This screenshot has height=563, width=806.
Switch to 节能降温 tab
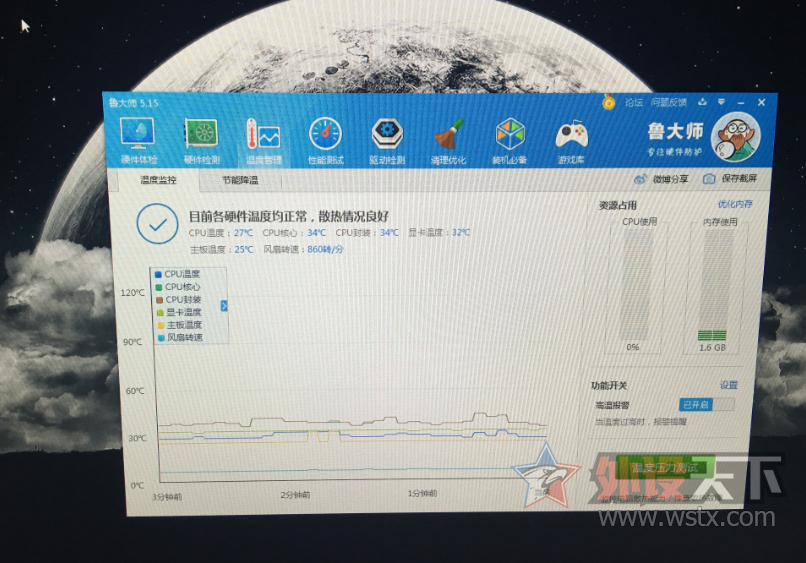coord(240,180)
